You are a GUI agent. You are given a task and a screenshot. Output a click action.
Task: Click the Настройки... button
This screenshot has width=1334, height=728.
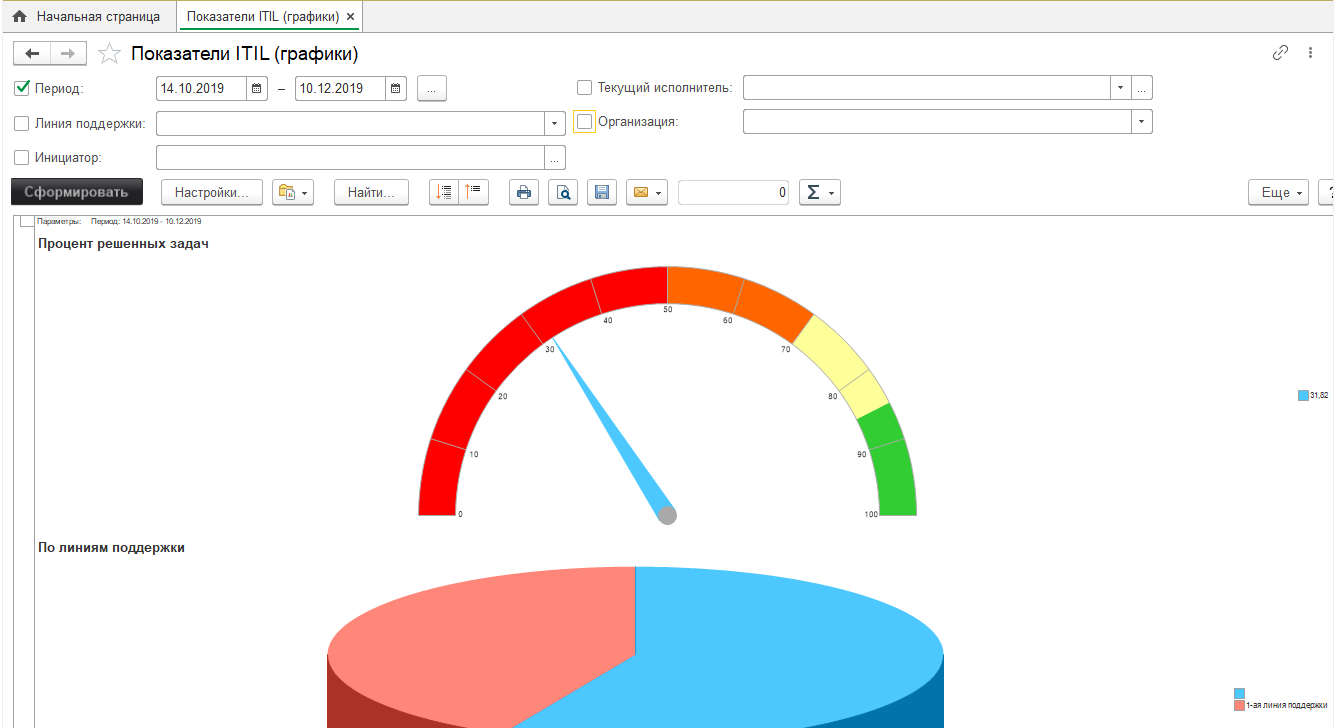(x=211, y=193)
